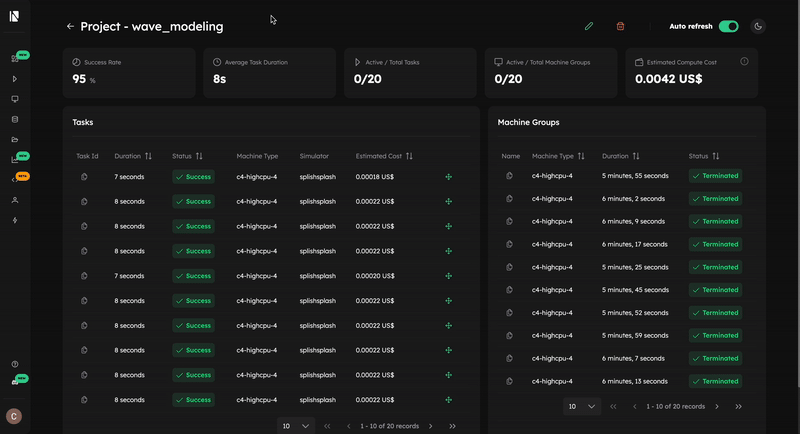Click the info icon on Estimated Compute Cost card
The width and height of the screenshot is (800, 434).
coord(744,61)
